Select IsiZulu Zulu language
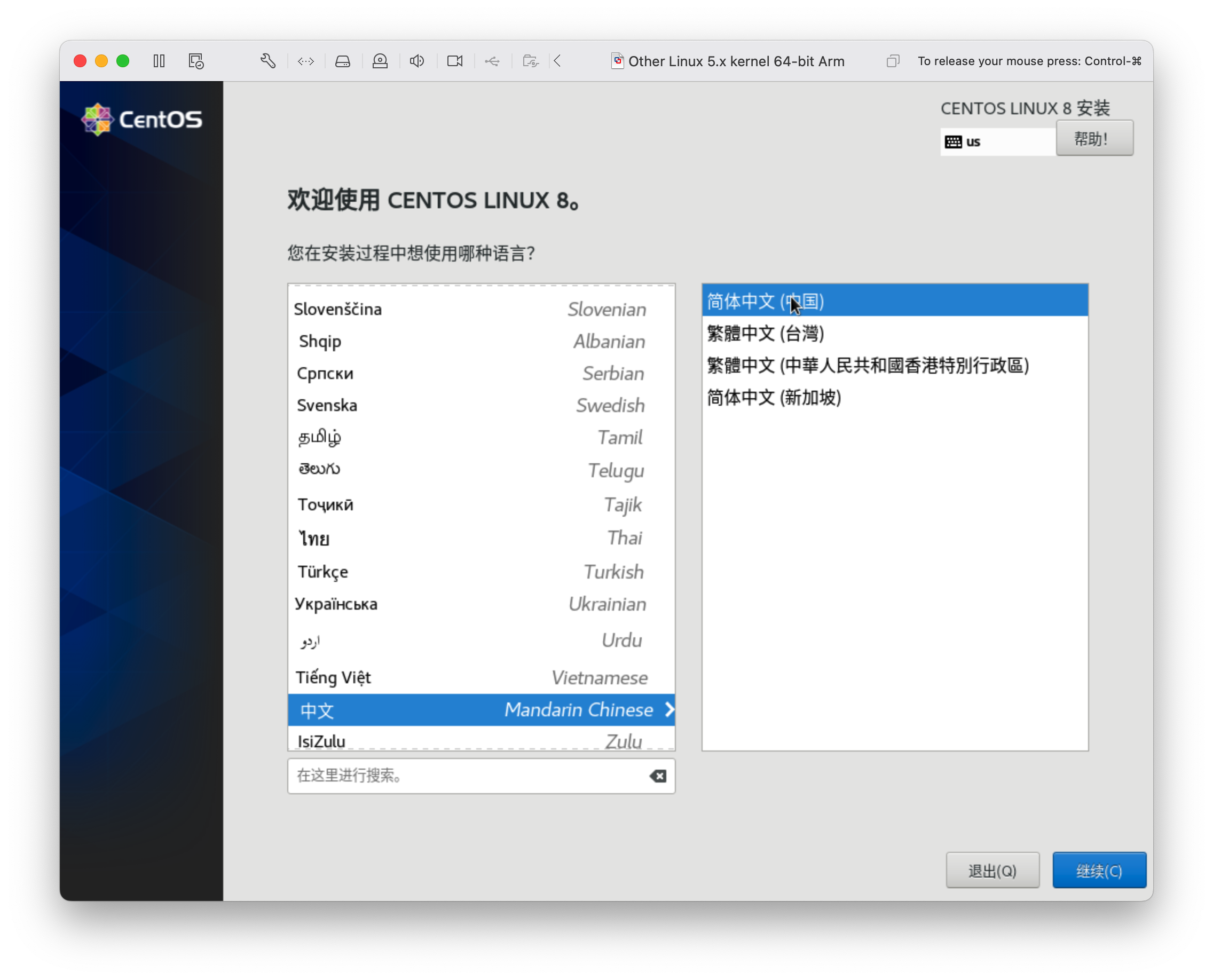 (x=482, y=739)
